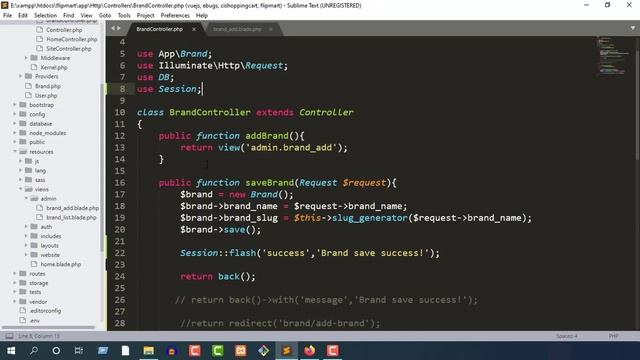Open brand_list.blade.php in the sidebar
Image resolution: width=640 pixels, height=360 pixels.
coord(71,217)
